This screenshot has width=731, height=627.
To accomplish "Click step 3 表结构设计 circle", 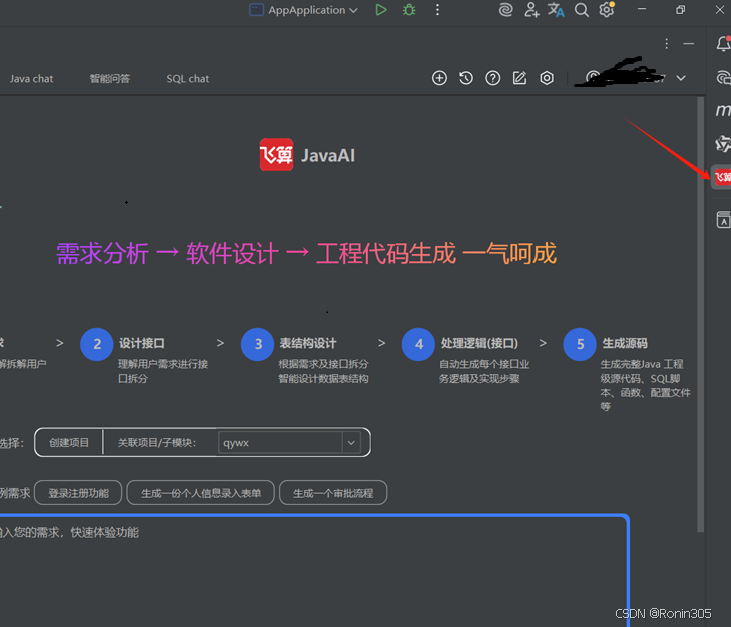I will click(257, 344).
